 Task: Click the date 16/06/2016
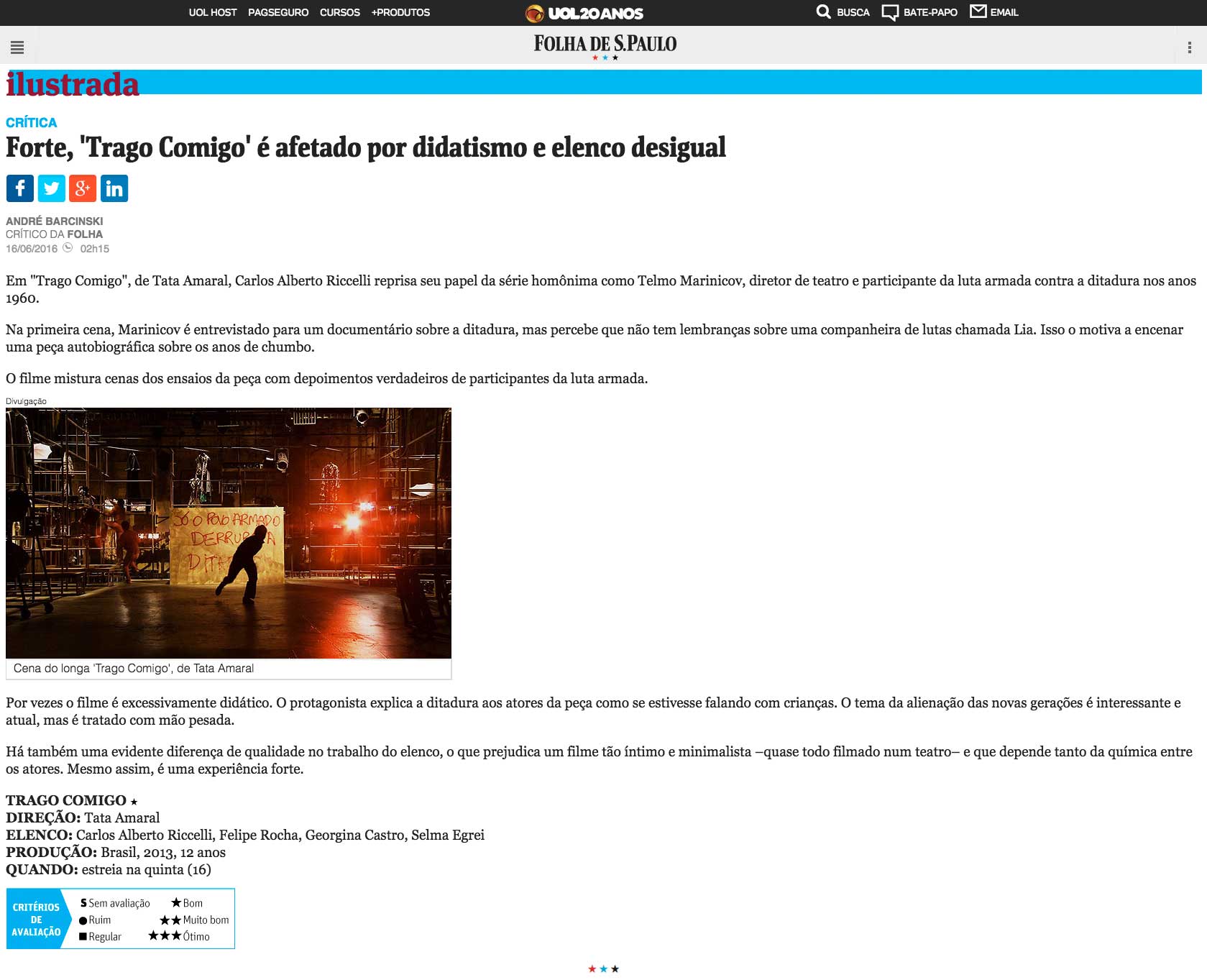32,249
